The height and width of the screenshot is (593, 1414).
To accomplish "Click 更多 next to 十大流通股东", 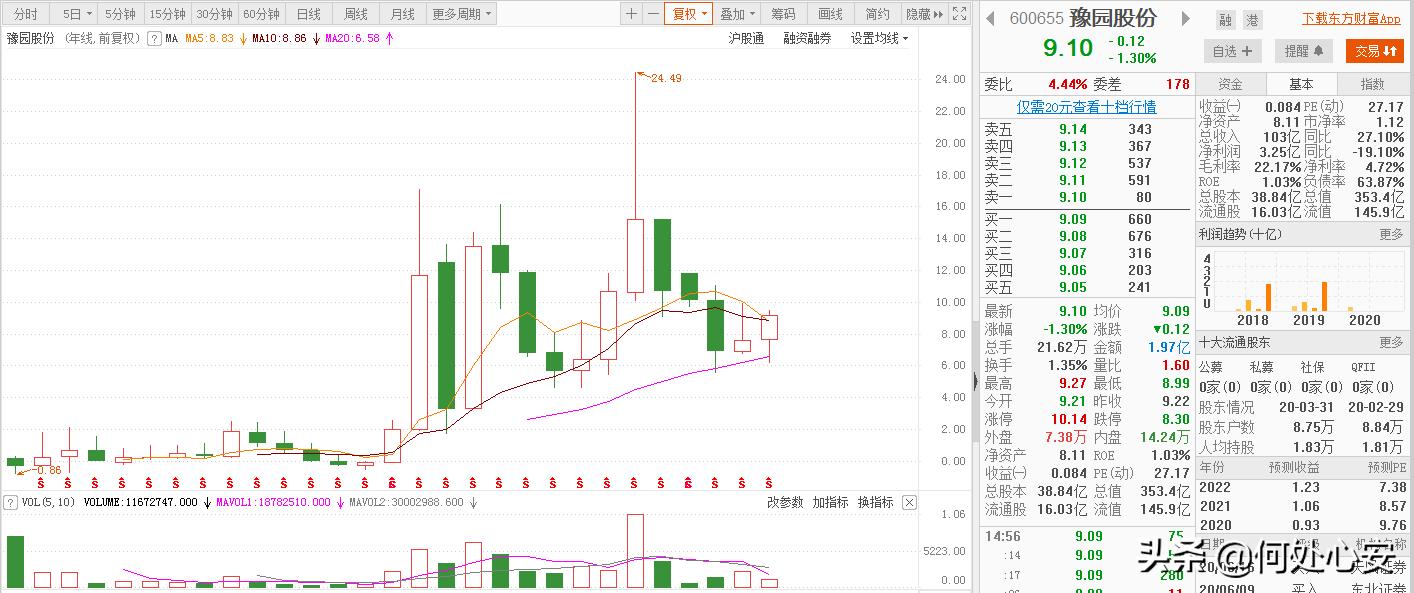I will coord(1392,342).
